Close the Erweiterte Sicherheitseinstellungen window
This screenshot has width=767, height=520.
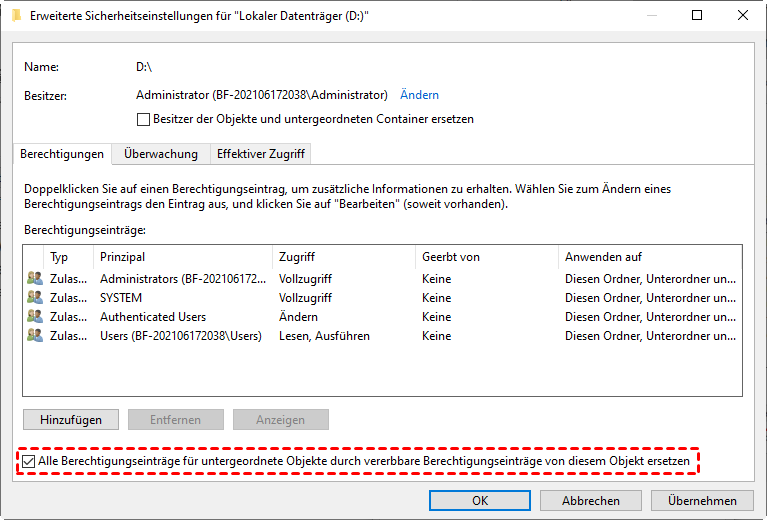coord(743,15)
